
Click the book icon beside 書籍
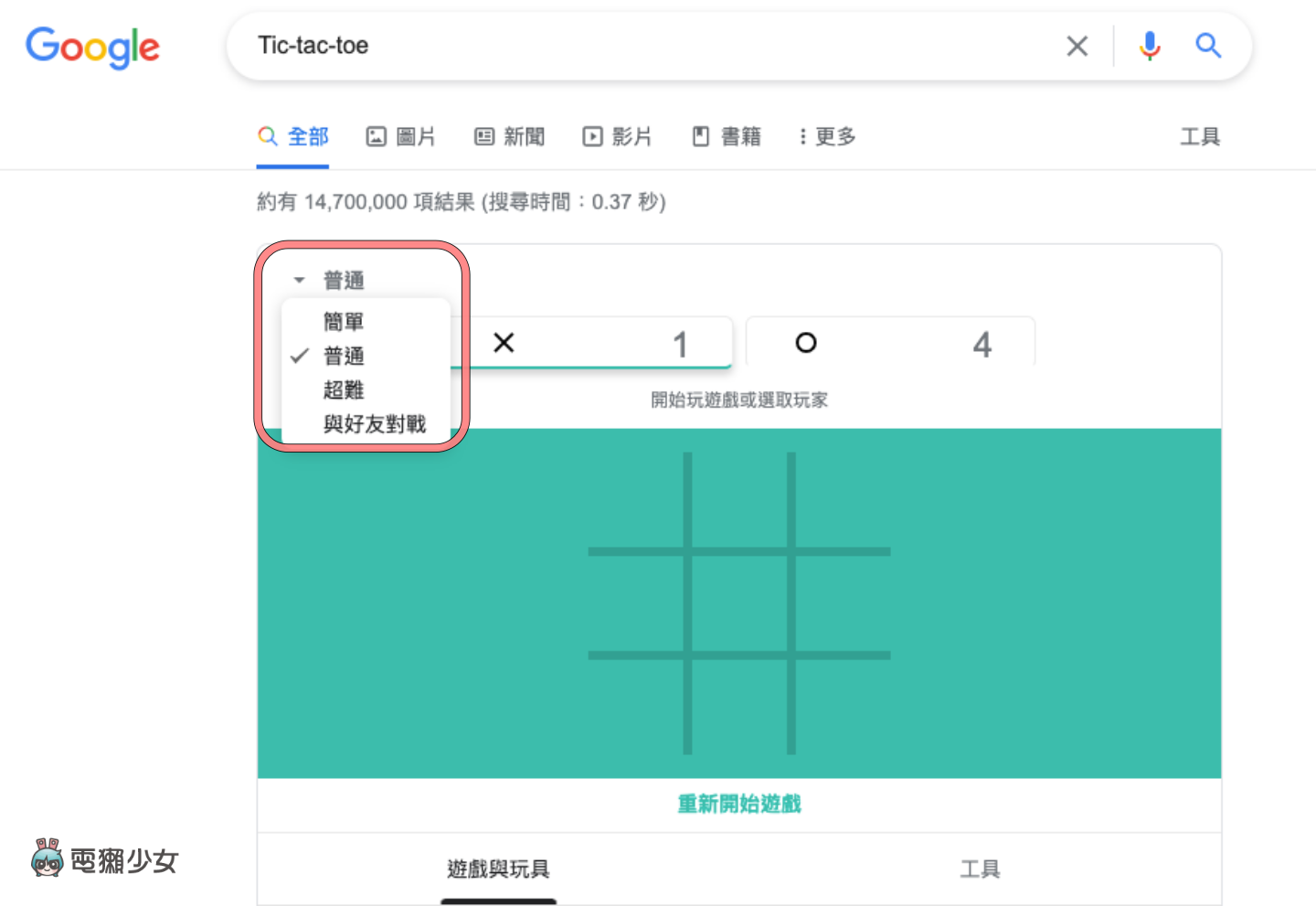[x=700, y=135]
